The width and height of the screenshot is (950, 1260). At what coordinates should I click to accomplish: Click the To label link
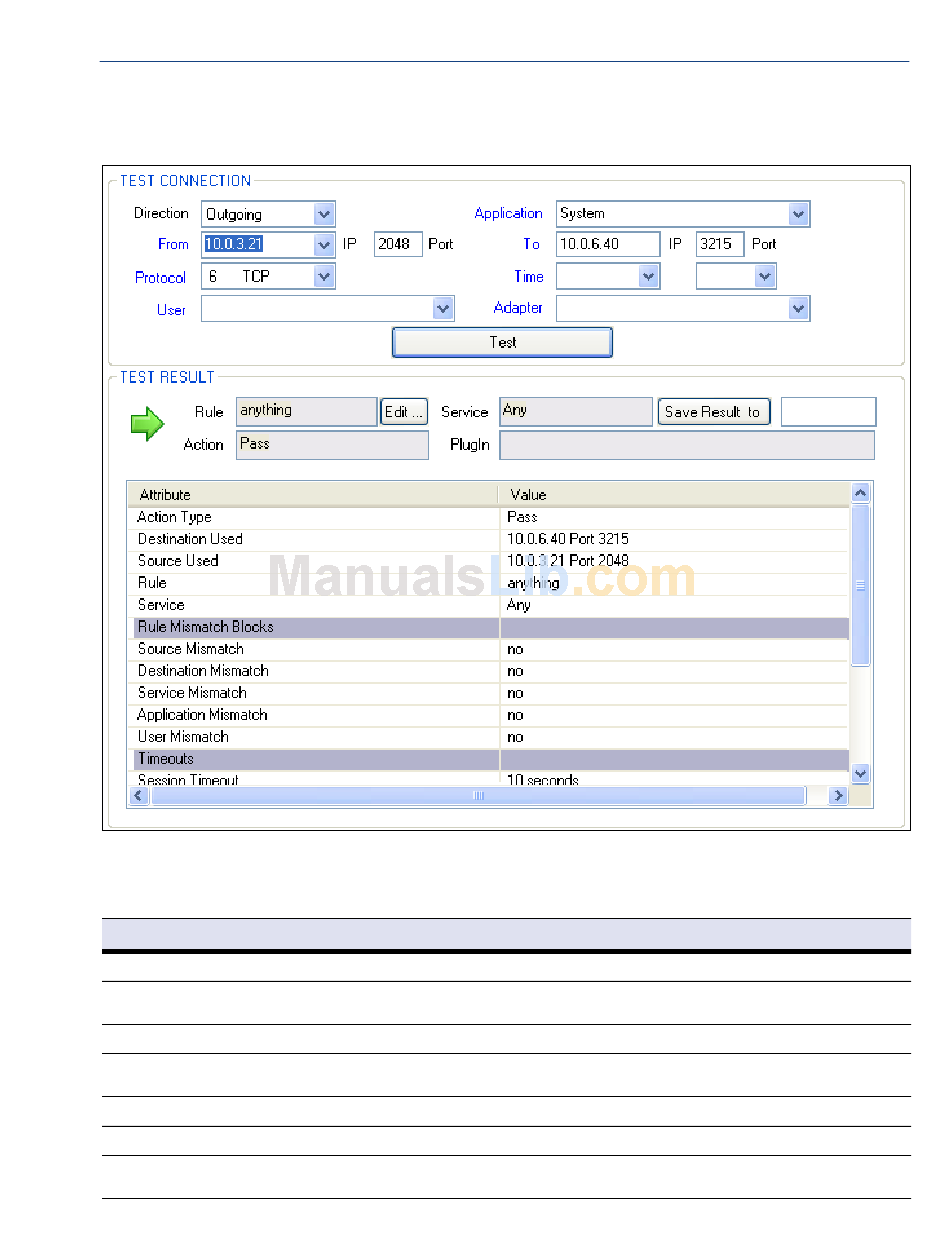coord(531,244)
